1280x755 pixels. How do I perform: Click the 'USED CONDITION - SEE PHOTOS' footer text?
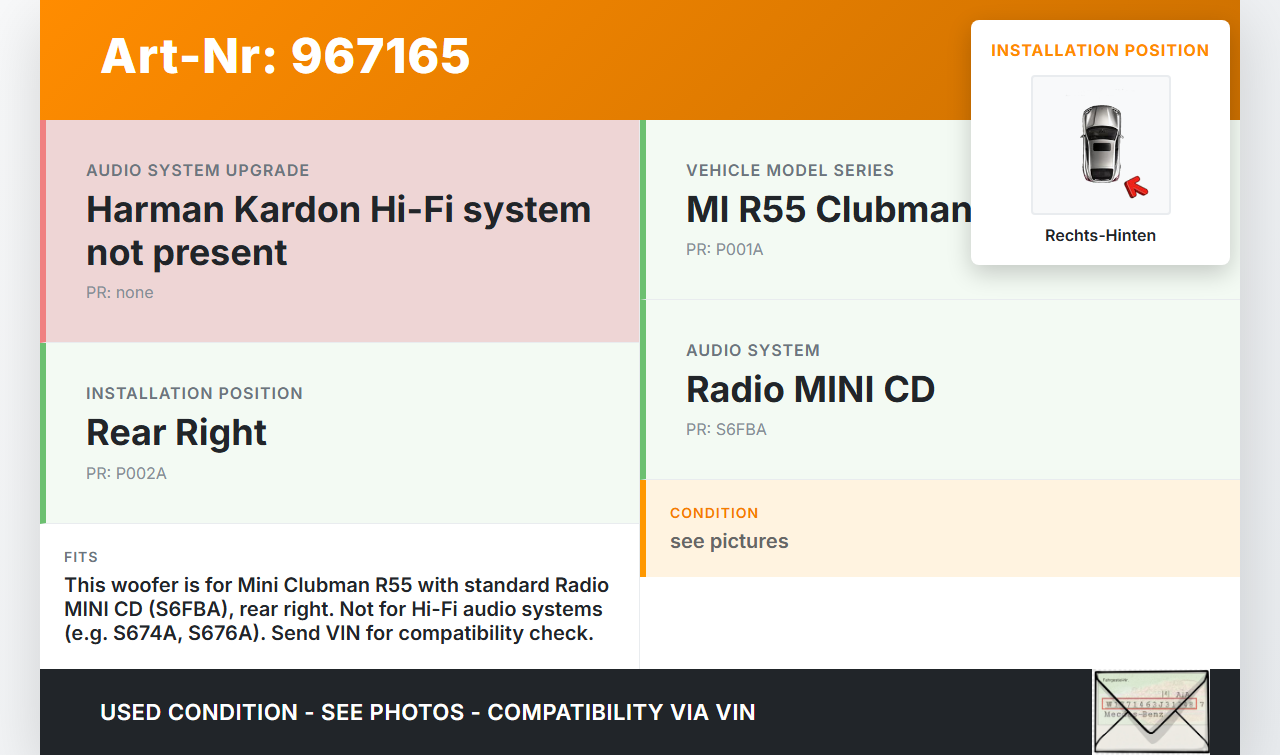427,712
